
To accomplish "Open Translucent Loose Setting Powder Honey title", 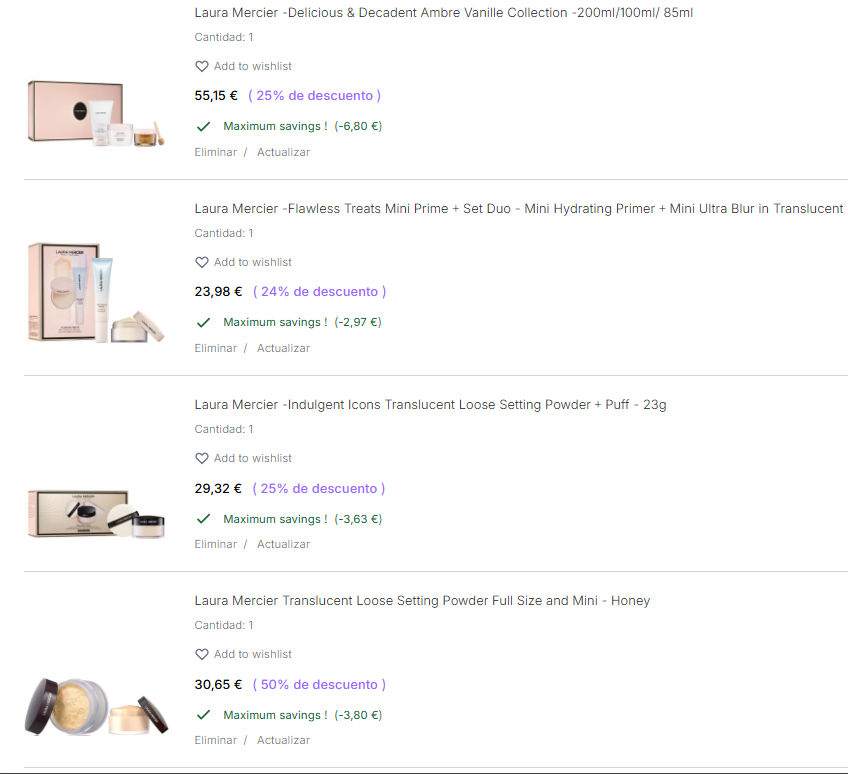I will click(x=422, y=600).
